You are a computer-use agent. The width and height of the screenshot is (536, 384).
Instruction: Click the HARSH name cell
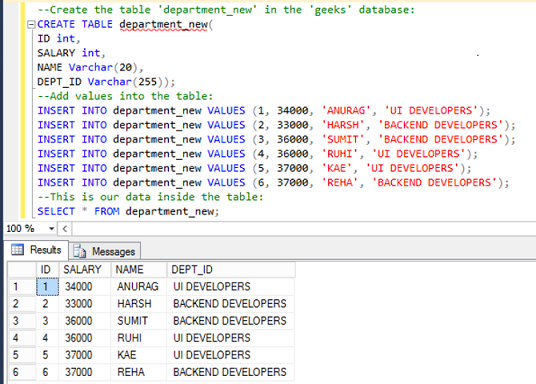138,304
